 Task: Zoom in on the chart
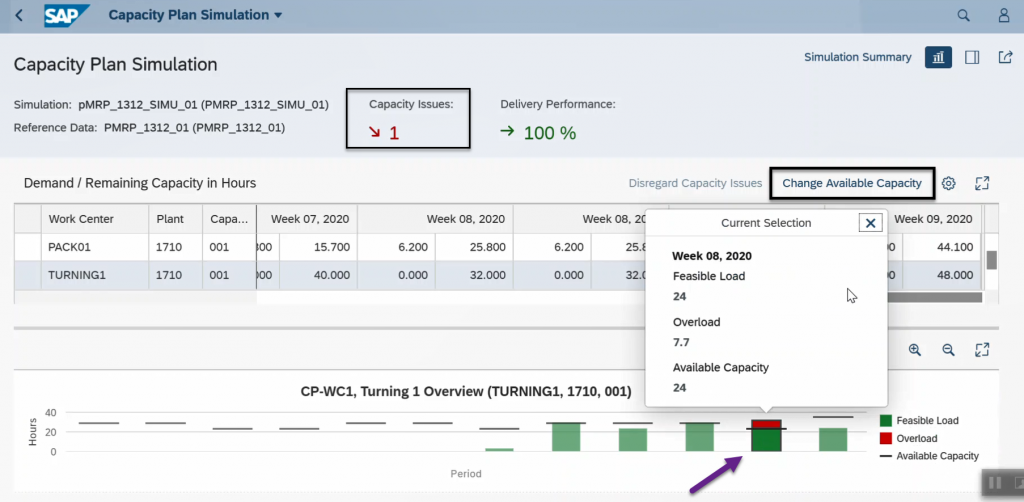(915, 350)
